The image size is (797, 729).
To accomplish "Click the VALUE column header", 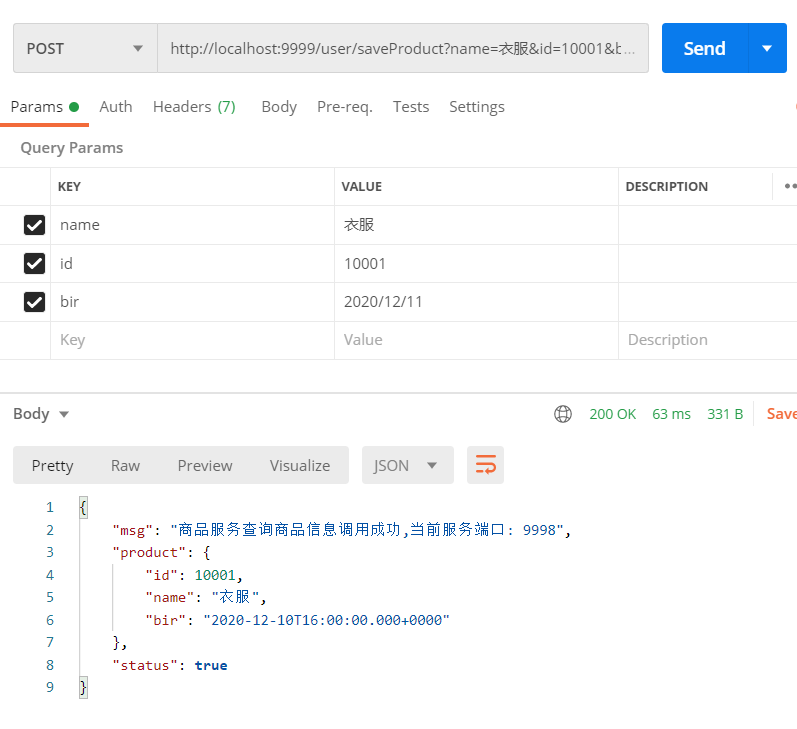I will tap(361, 187).
